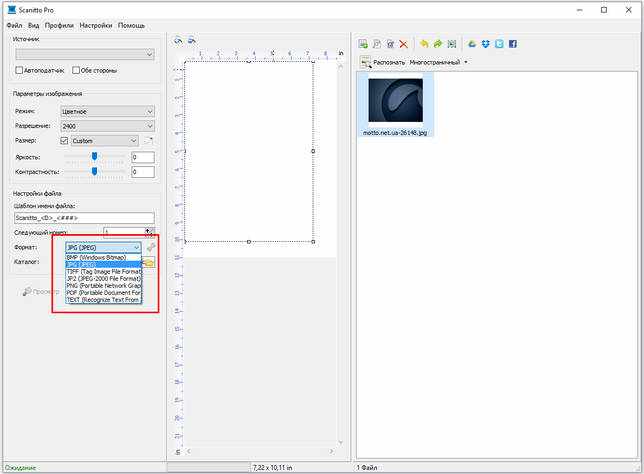This screenshot has width=644, height=474.
Task: Click the preview horizontal scrollbar
Action: 260,451
